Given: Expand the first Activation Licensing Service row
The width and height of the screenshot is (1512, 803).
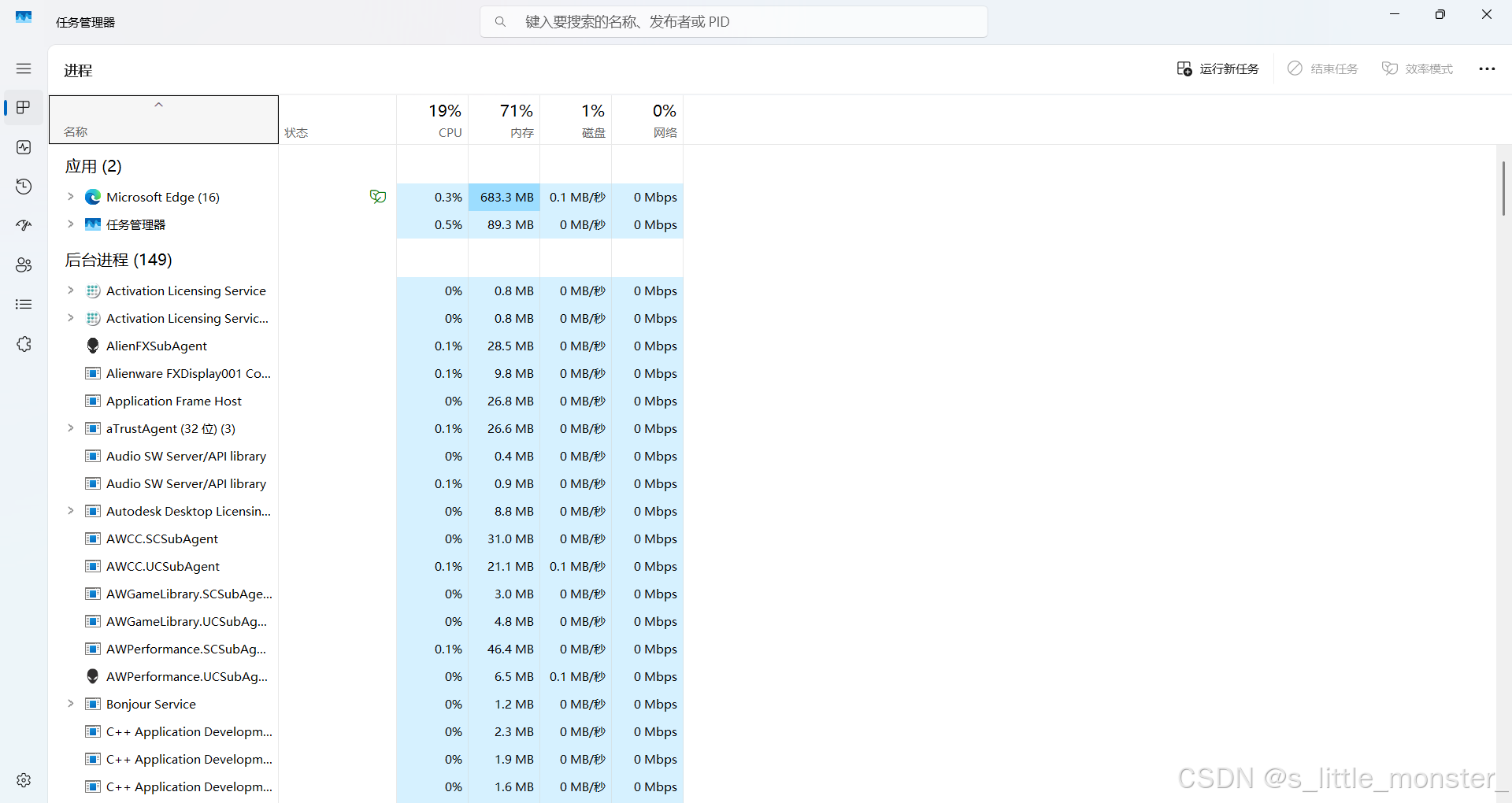Looking at the screenshot, I should point(71,290).
